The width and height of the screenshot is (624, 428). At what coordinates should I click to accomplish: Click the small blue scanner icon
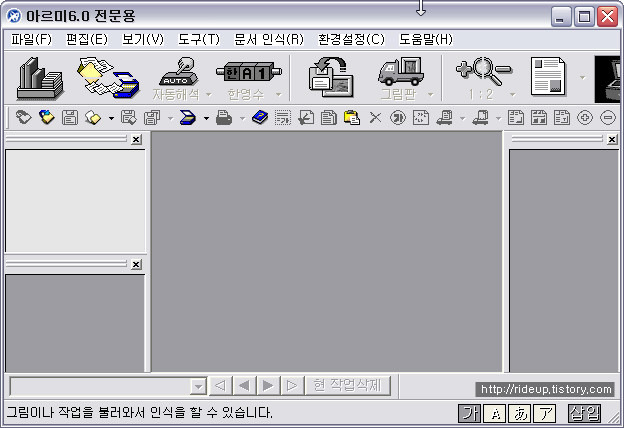[x=187, y=118]
